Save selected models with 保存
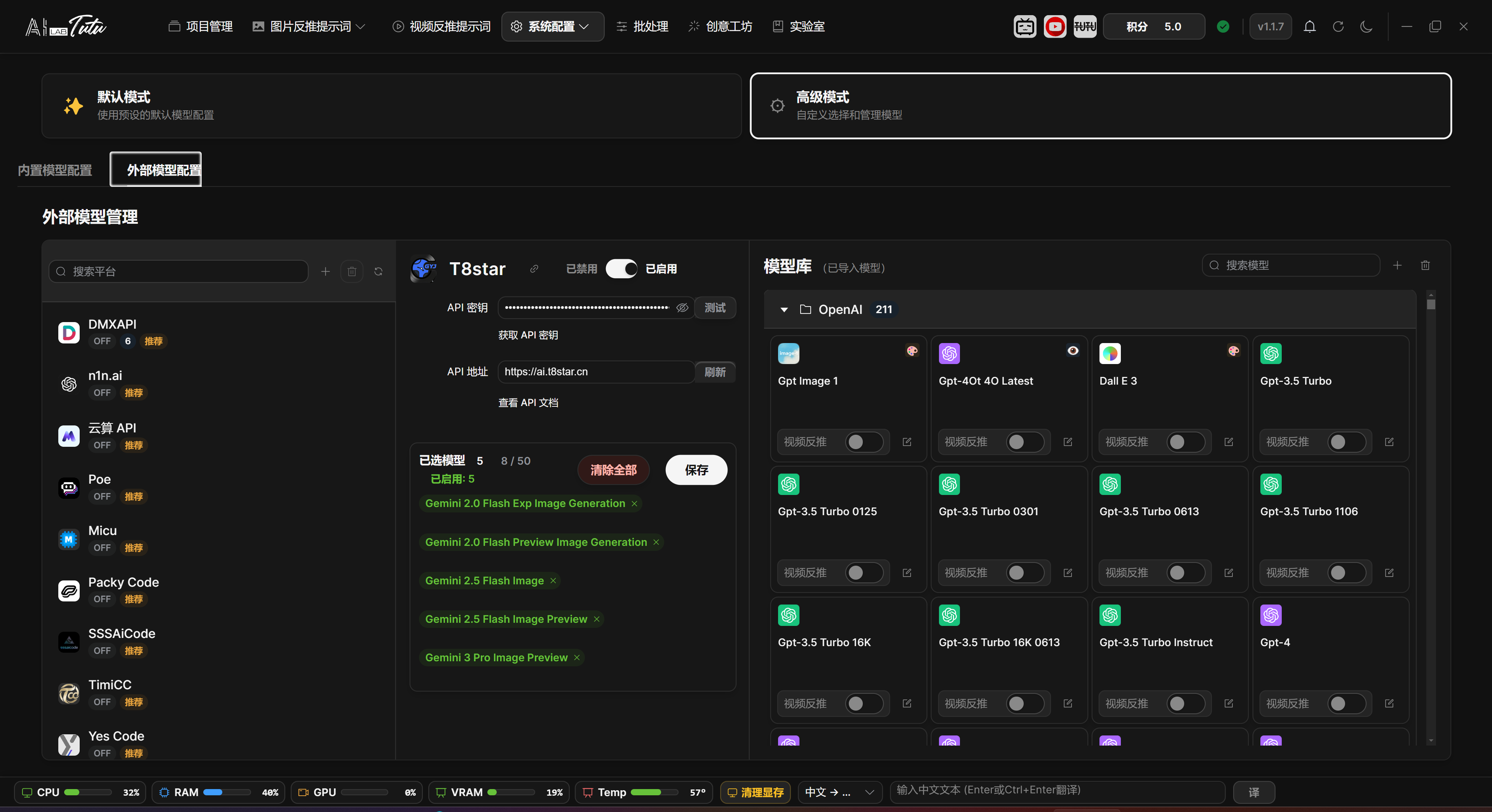The width and height of the screenshot is (1492, 812). [696, 470]
